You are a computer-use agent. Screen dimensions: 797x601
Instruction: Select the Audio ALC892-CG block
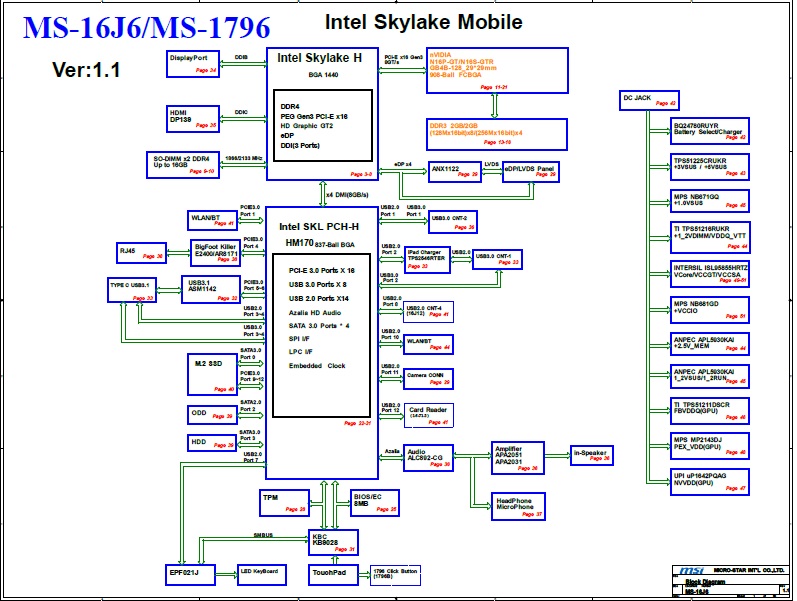tap(428, 457)
